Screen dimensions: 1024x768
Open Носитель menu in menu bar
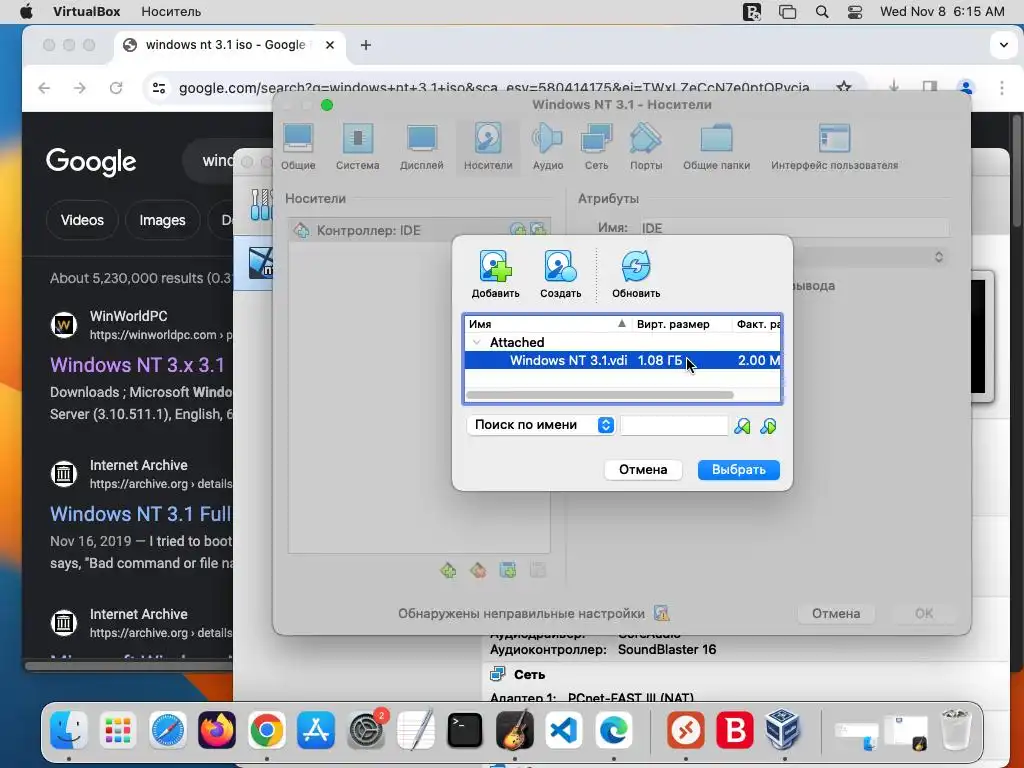click(x=171, y=12)
